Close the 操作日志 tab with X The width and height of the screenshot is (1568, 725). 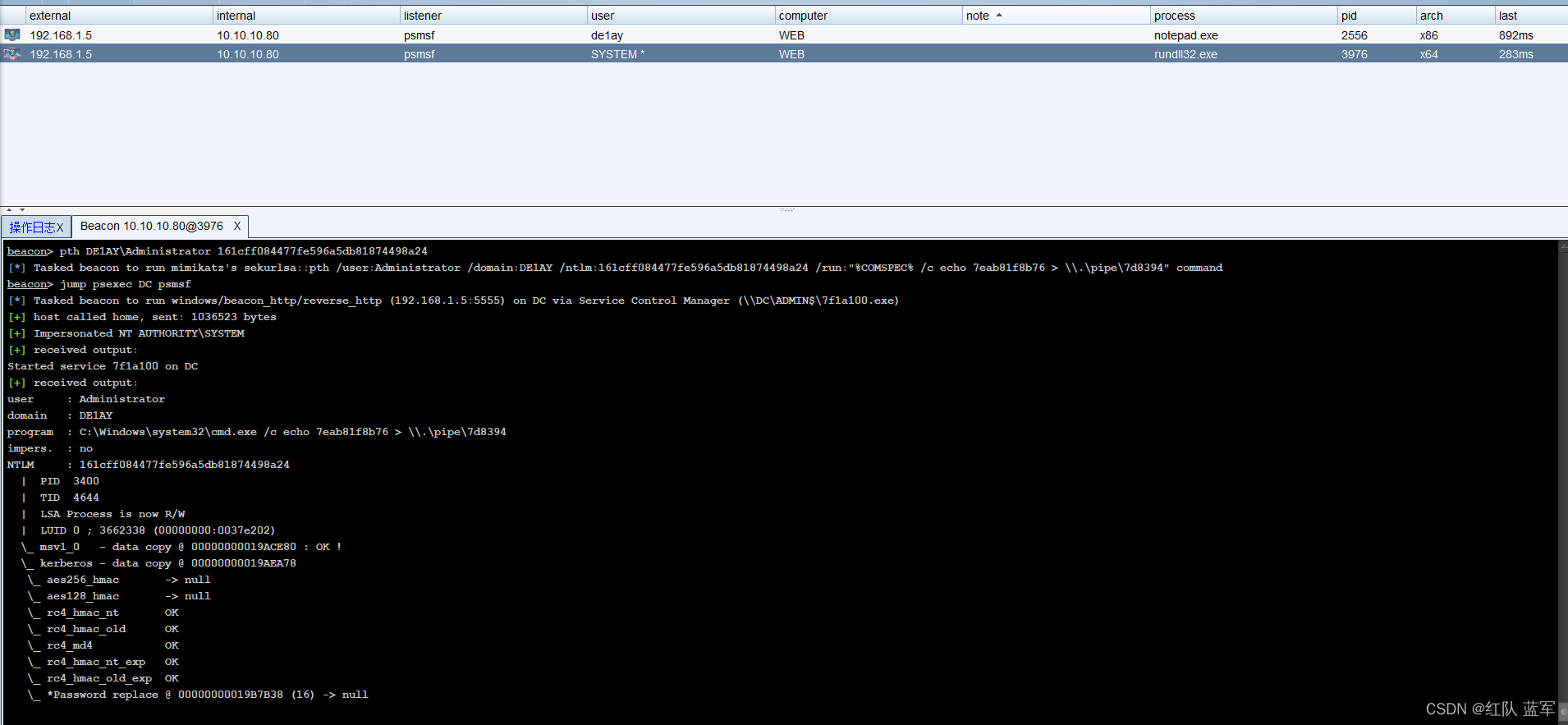click(60, 227)
